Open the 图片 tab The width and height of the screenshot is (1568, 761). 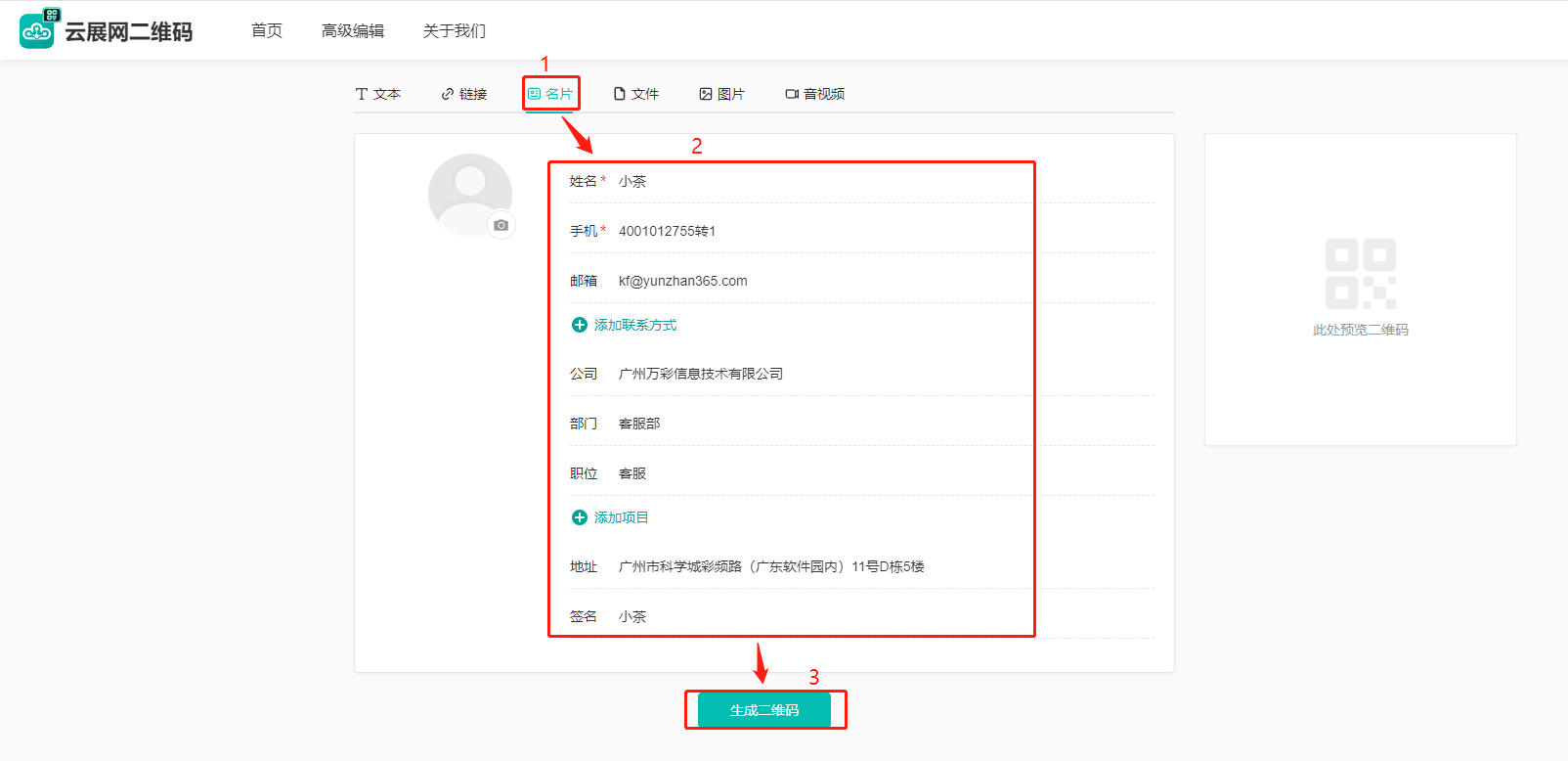pyautogui.click(x=722, y=94)
